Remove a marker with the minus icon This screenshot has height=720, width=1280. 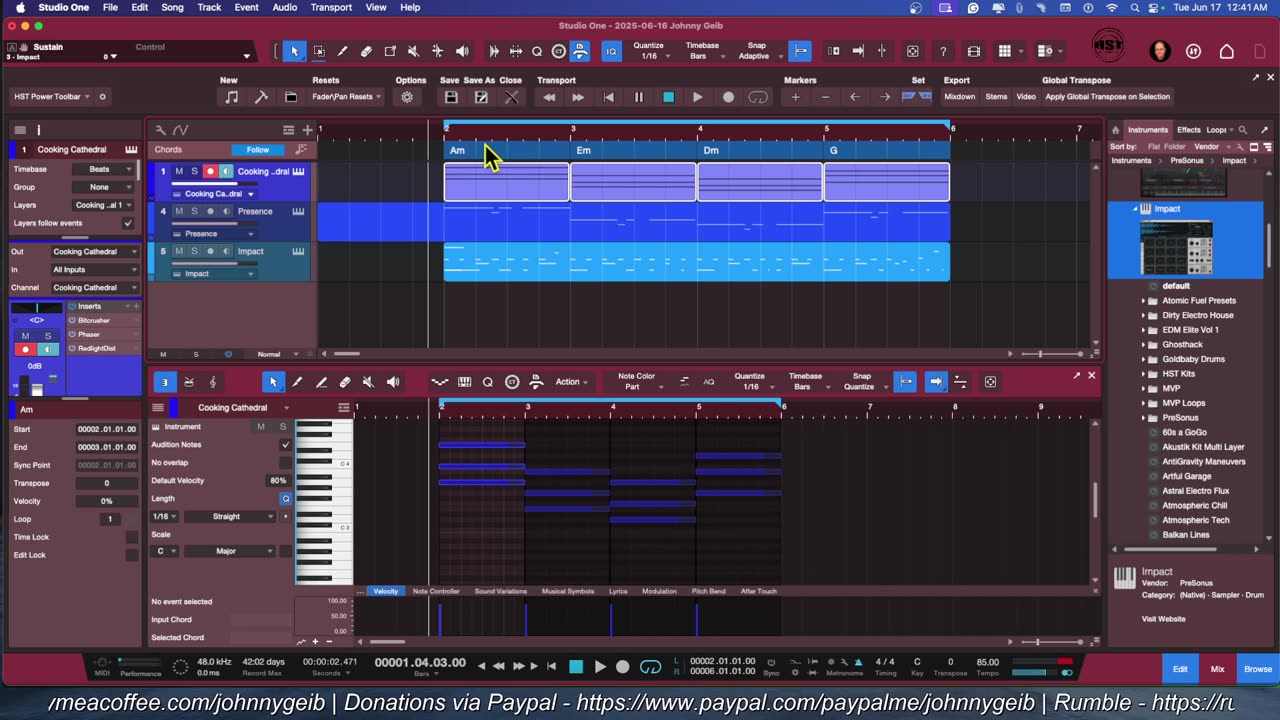click(825, 97)
